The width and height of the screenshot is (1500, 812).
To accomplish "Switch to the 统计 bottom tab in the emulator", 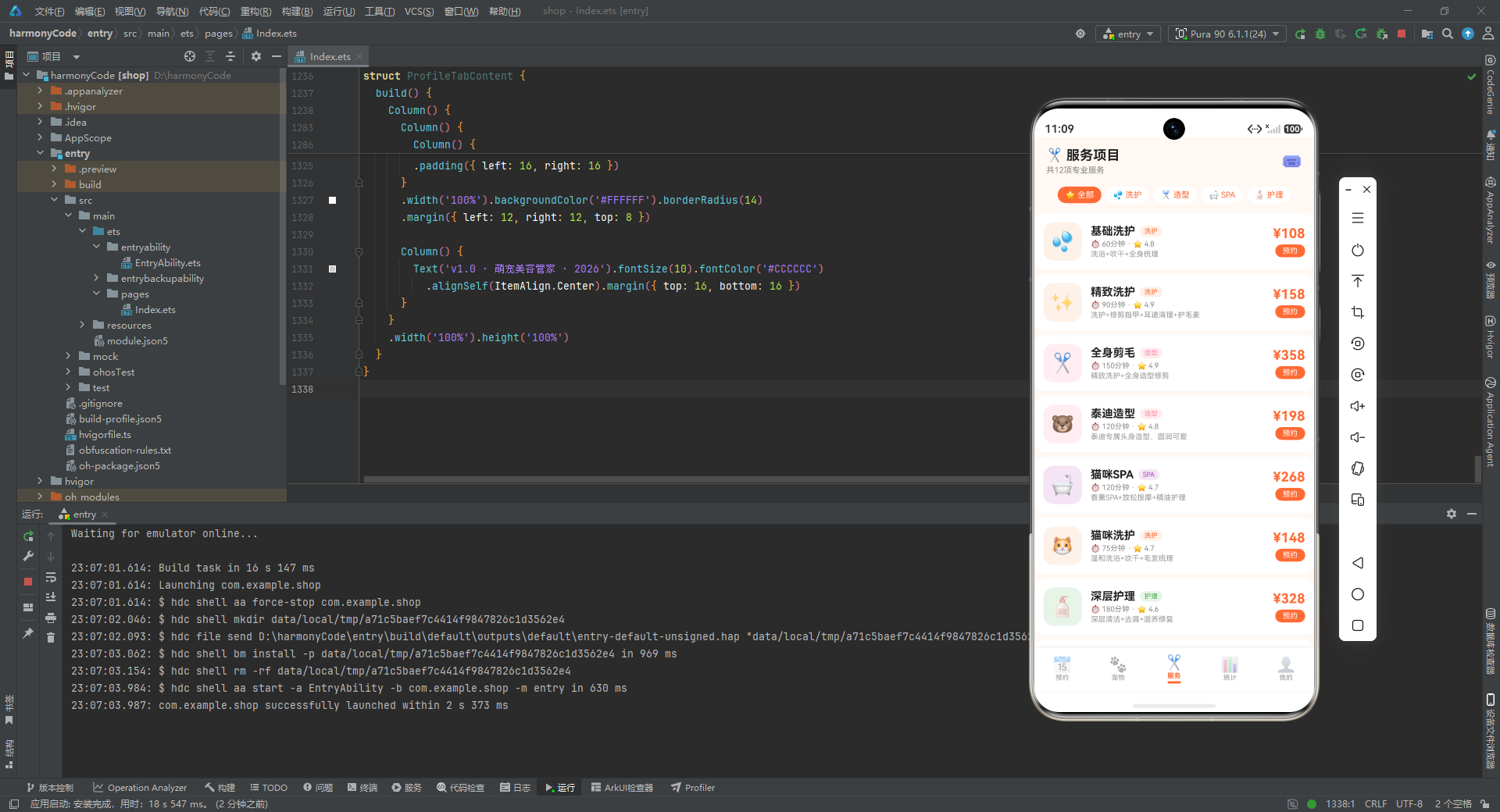I will (1230, 668).
